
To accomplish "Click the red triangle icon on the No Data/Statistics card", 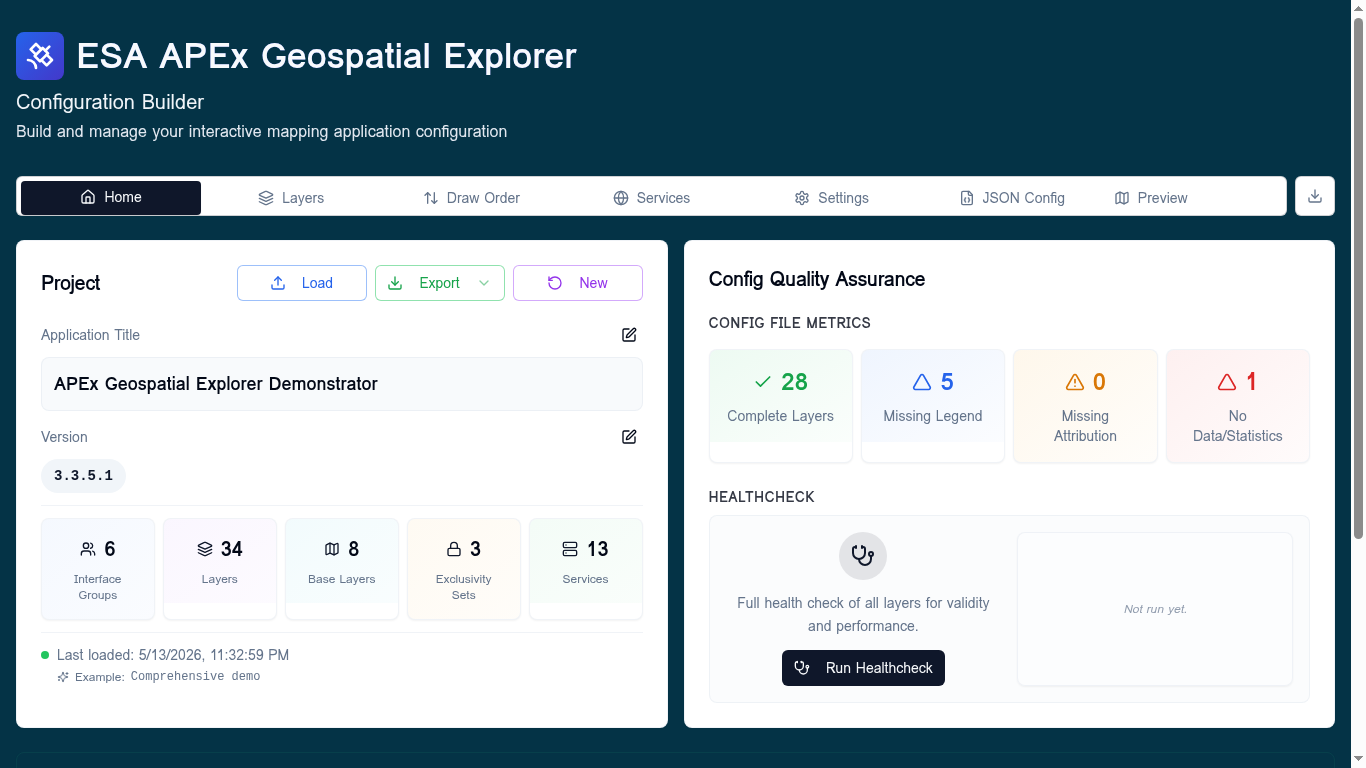I will click(1227, 382).
